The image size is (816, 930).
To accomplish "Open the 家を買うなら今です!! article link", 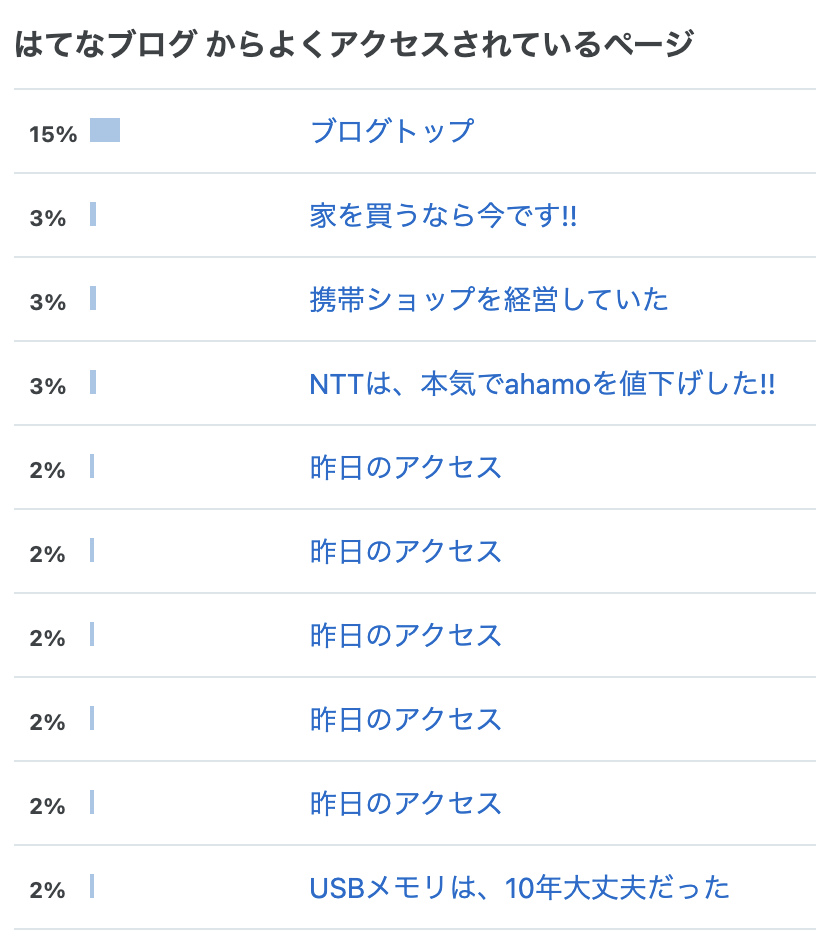I will tap(443, 215).
